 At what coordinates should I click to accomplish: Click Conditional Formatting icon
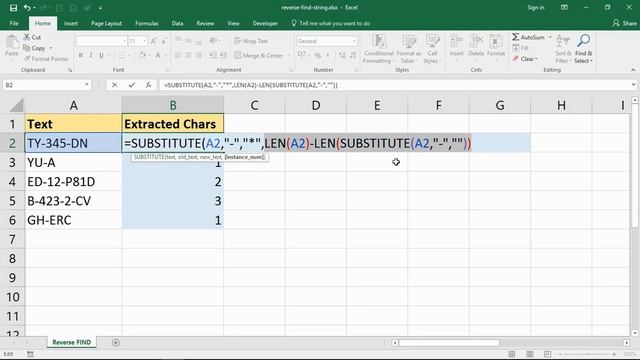[x=379, y=42]
